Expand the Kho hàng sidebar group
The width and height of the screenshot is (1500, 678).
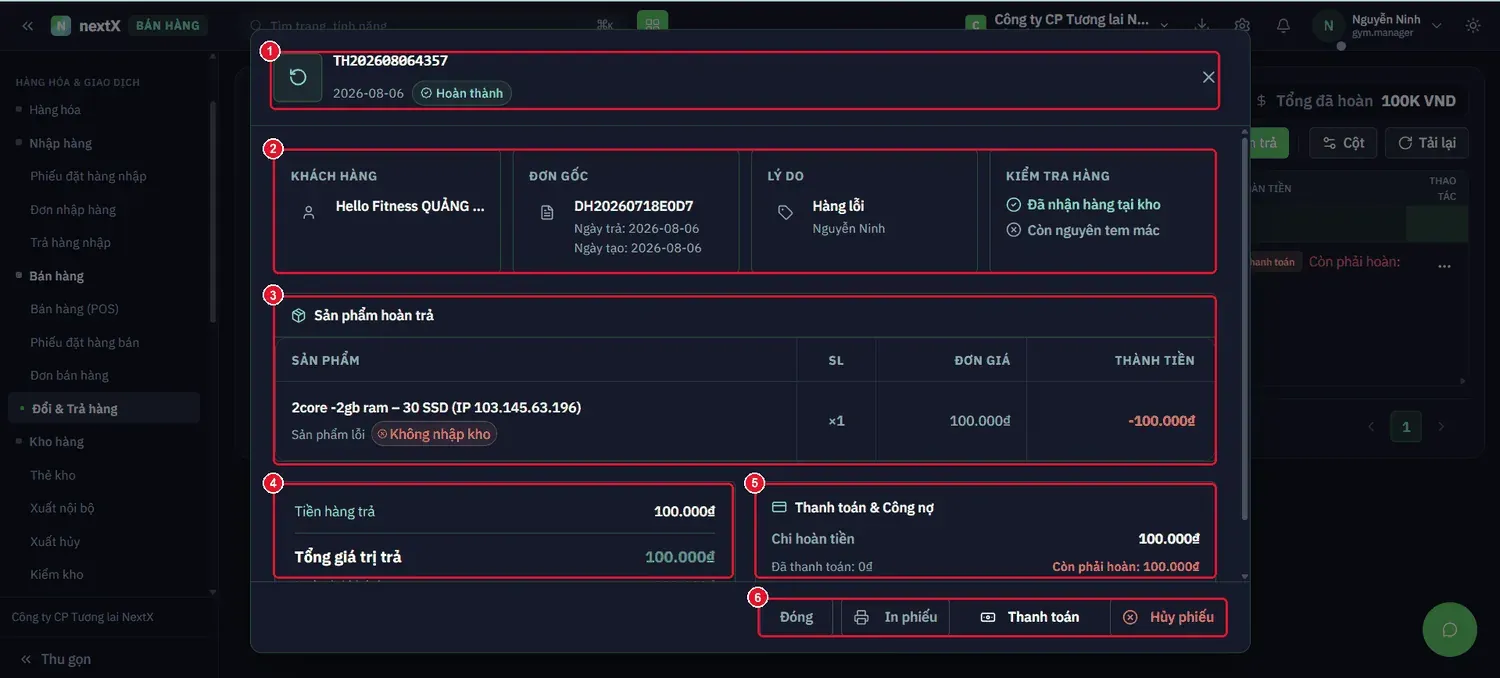[x=56, y=442]
